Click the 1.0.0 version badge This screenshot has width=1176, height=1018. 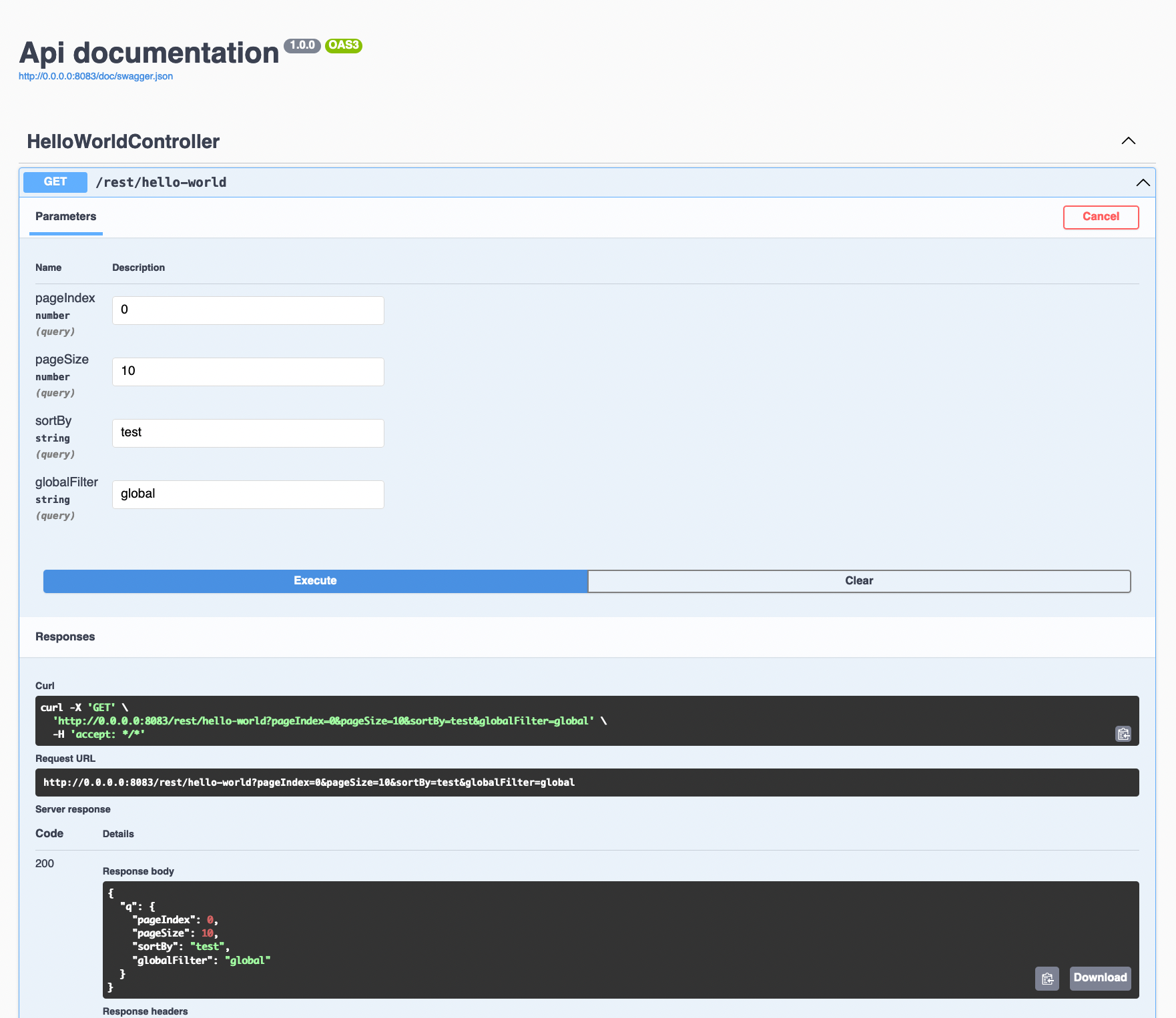pyautogui.click(x=302, y=45)
